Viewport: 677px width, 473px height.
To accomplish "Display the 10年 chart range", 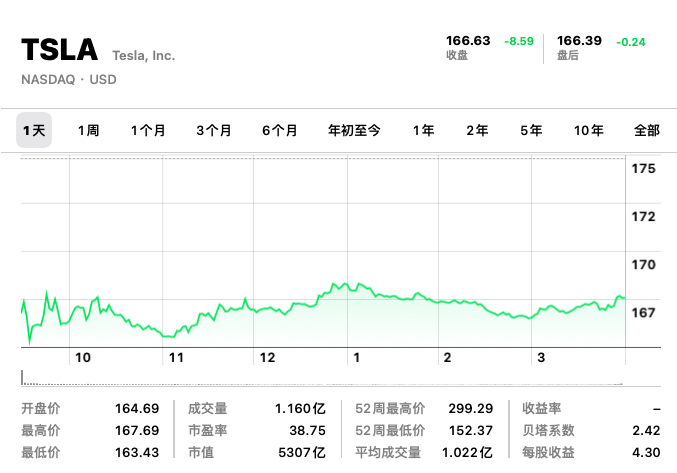I will 589,130.
